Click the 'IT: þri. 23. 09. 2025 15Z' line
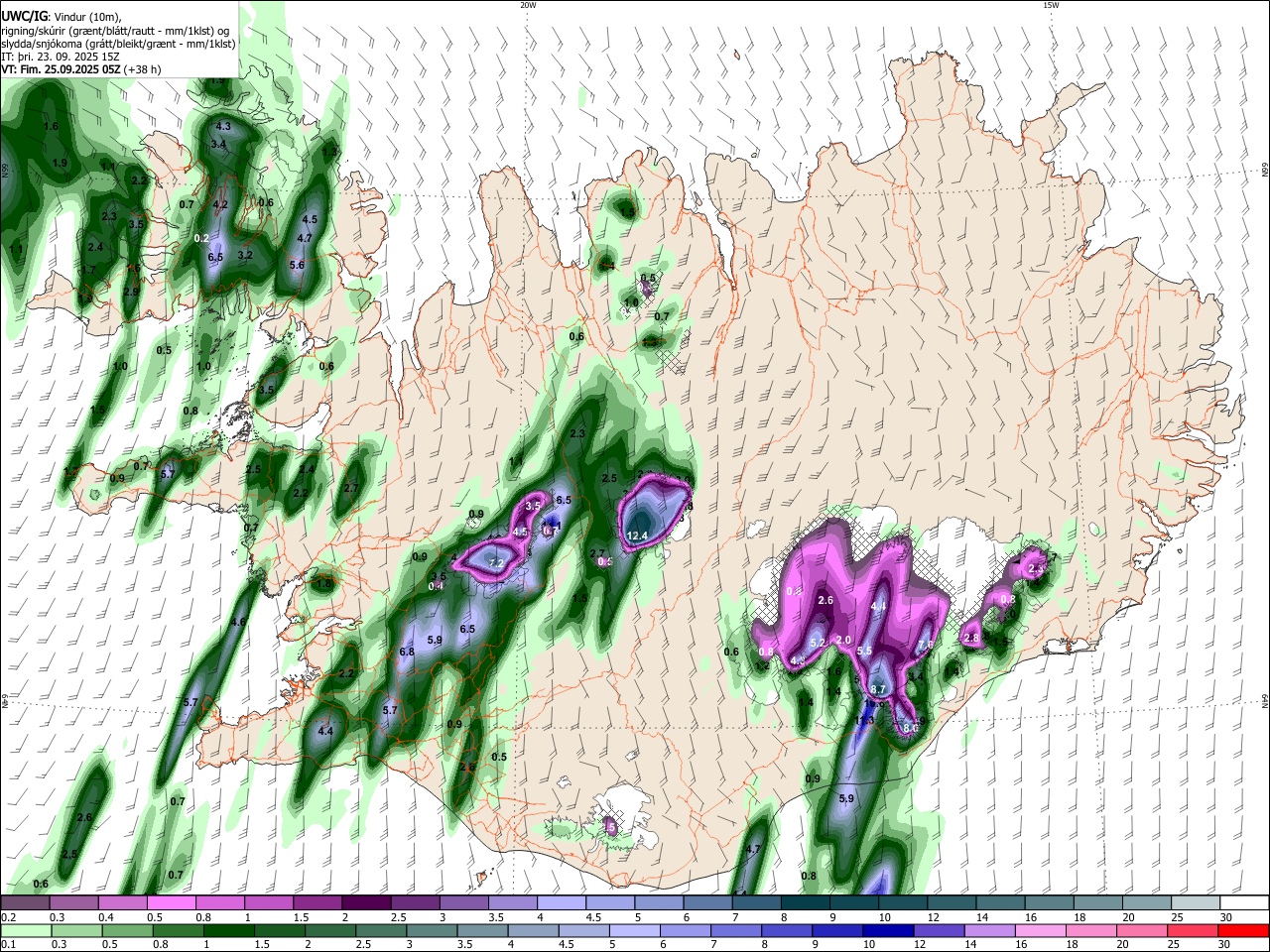 point(61,57)
